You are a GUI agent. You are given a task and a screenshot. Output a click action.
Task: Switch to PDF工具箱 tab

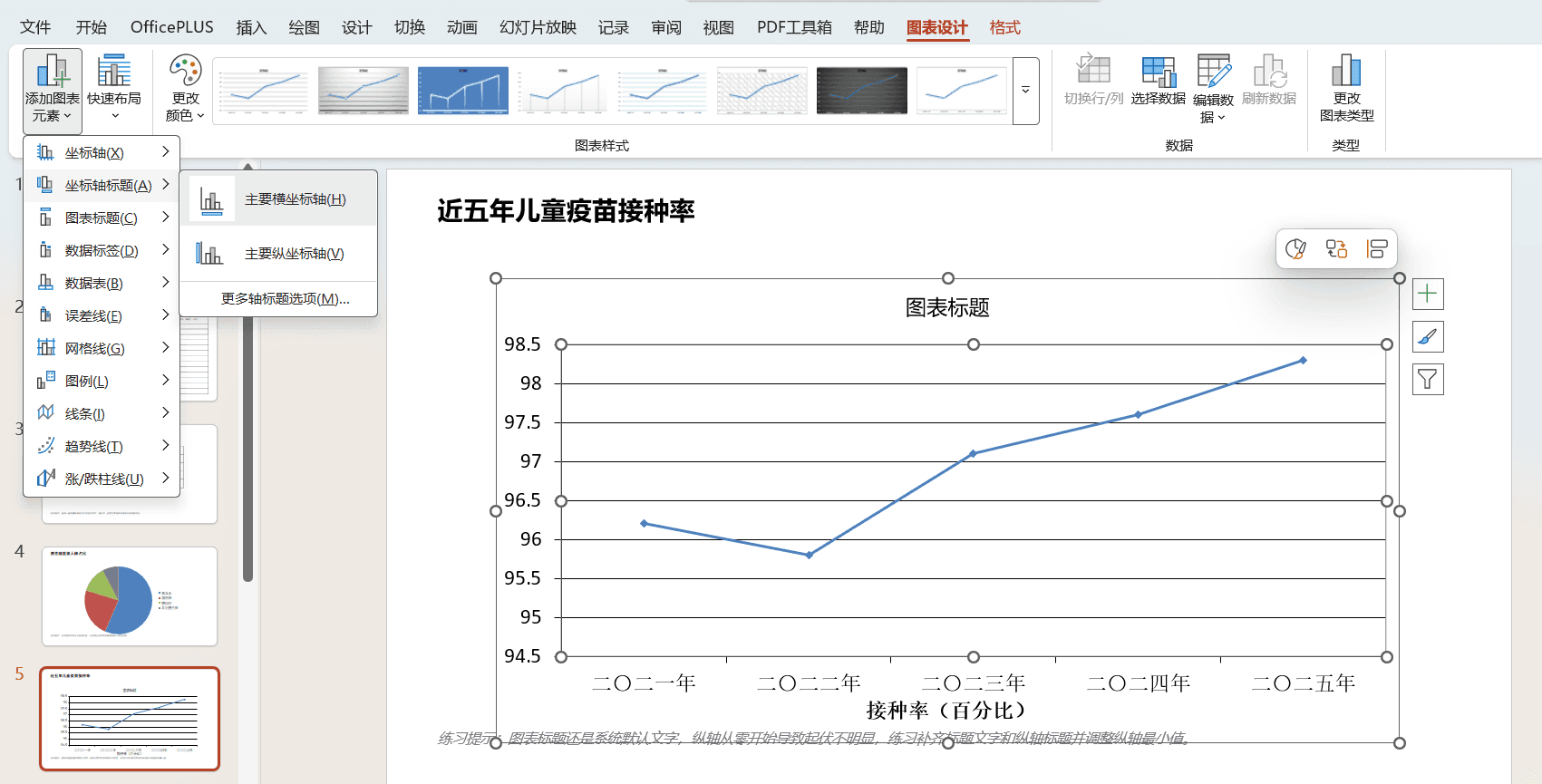tap(794, 27)
